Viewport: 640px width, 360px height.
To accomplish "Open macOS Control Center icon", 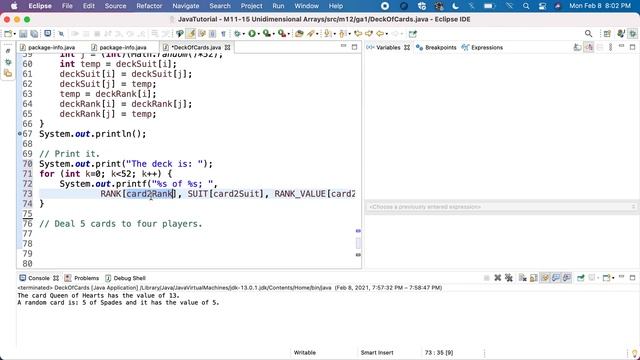I will 542,6.
